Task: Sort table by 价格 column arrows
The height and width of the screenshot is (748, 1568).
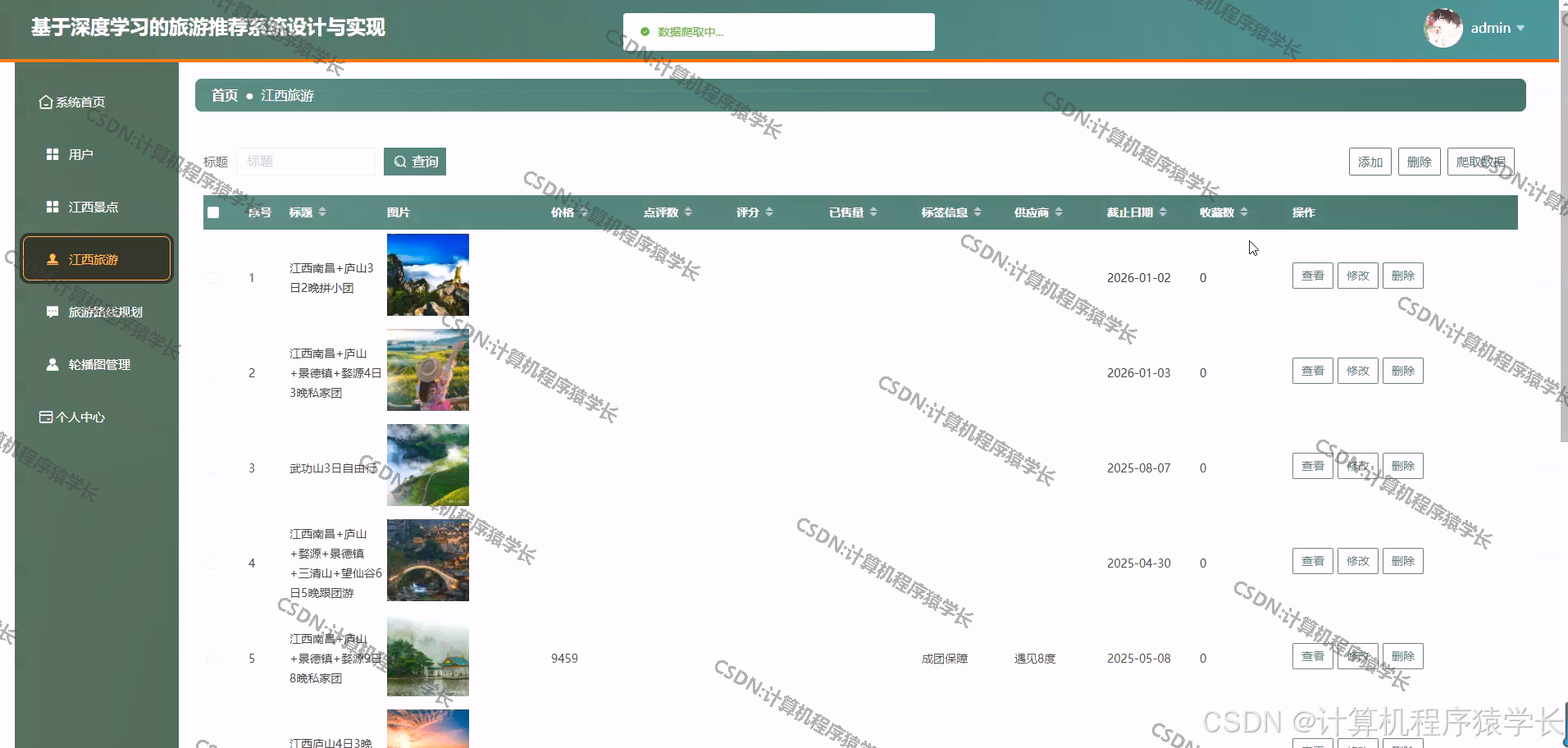Action: (583, 212)
